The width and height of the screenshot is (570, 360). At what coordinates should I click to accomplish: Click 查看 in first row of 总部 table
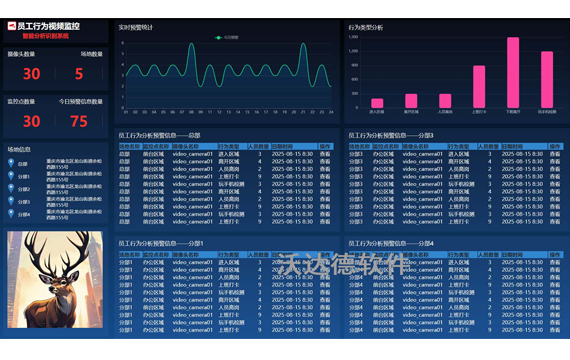[325, 154]
